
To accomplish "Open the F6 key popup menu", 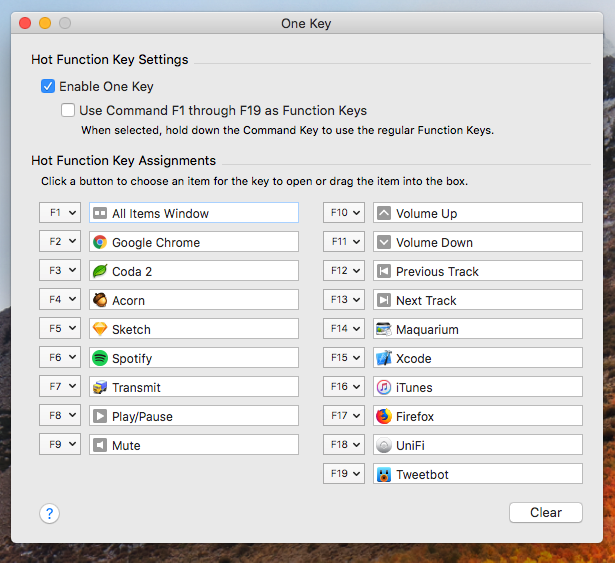I will [x=59, y=358].
